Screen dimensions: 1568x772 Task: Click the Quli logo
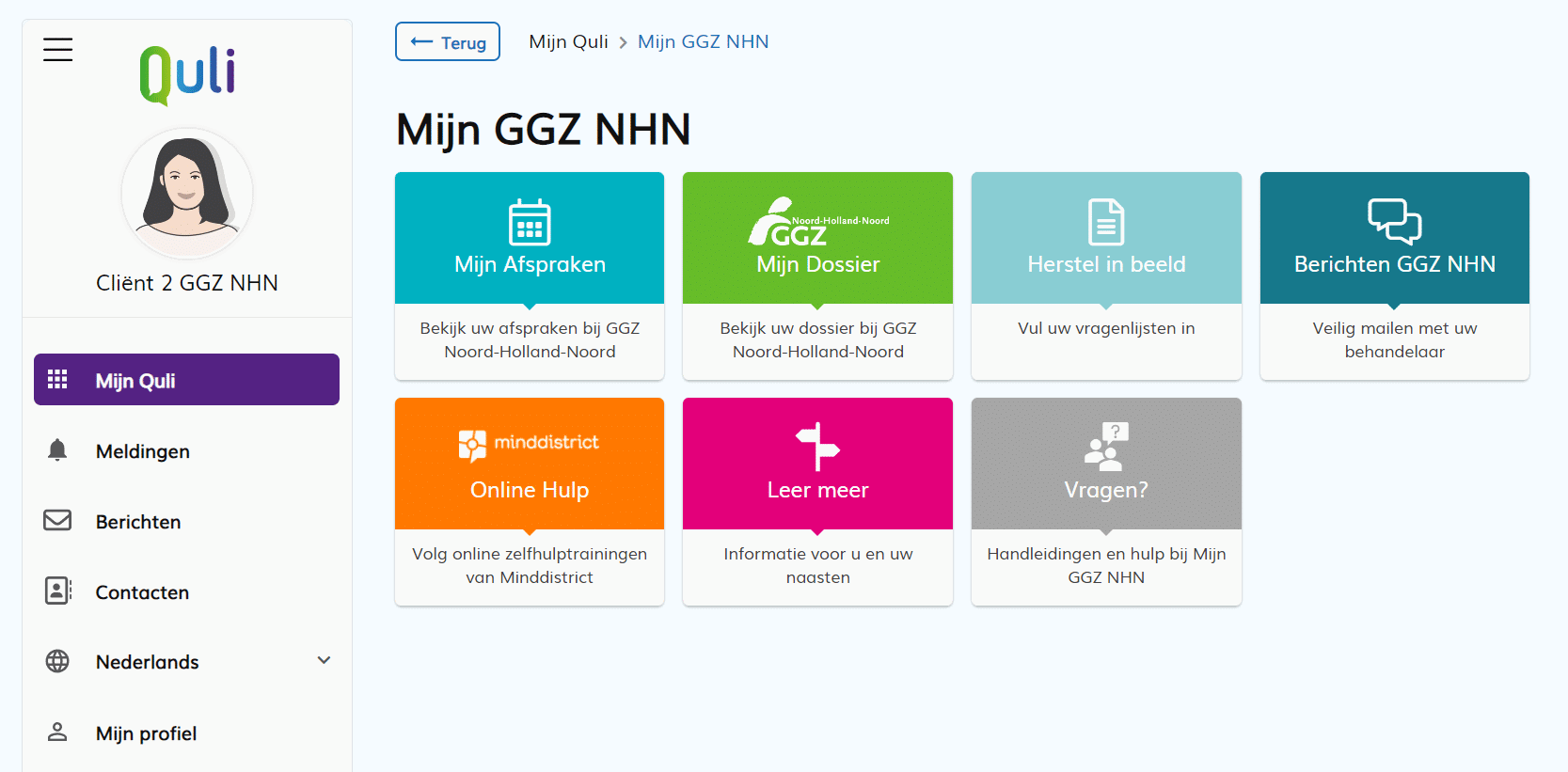point(187,74)
